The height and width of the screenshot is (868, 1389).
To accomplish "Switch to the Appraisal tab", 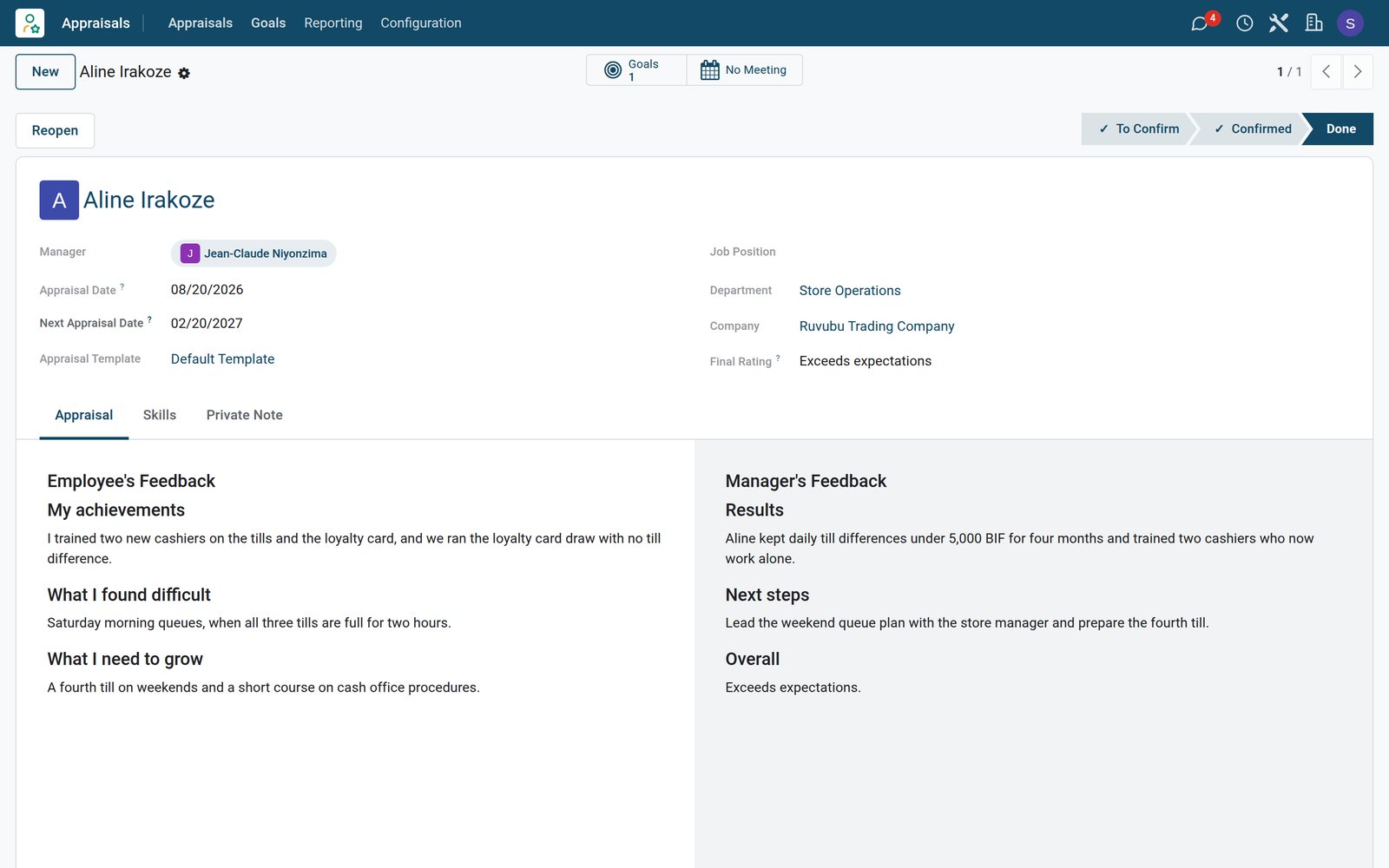I will (x=84, y=415).
